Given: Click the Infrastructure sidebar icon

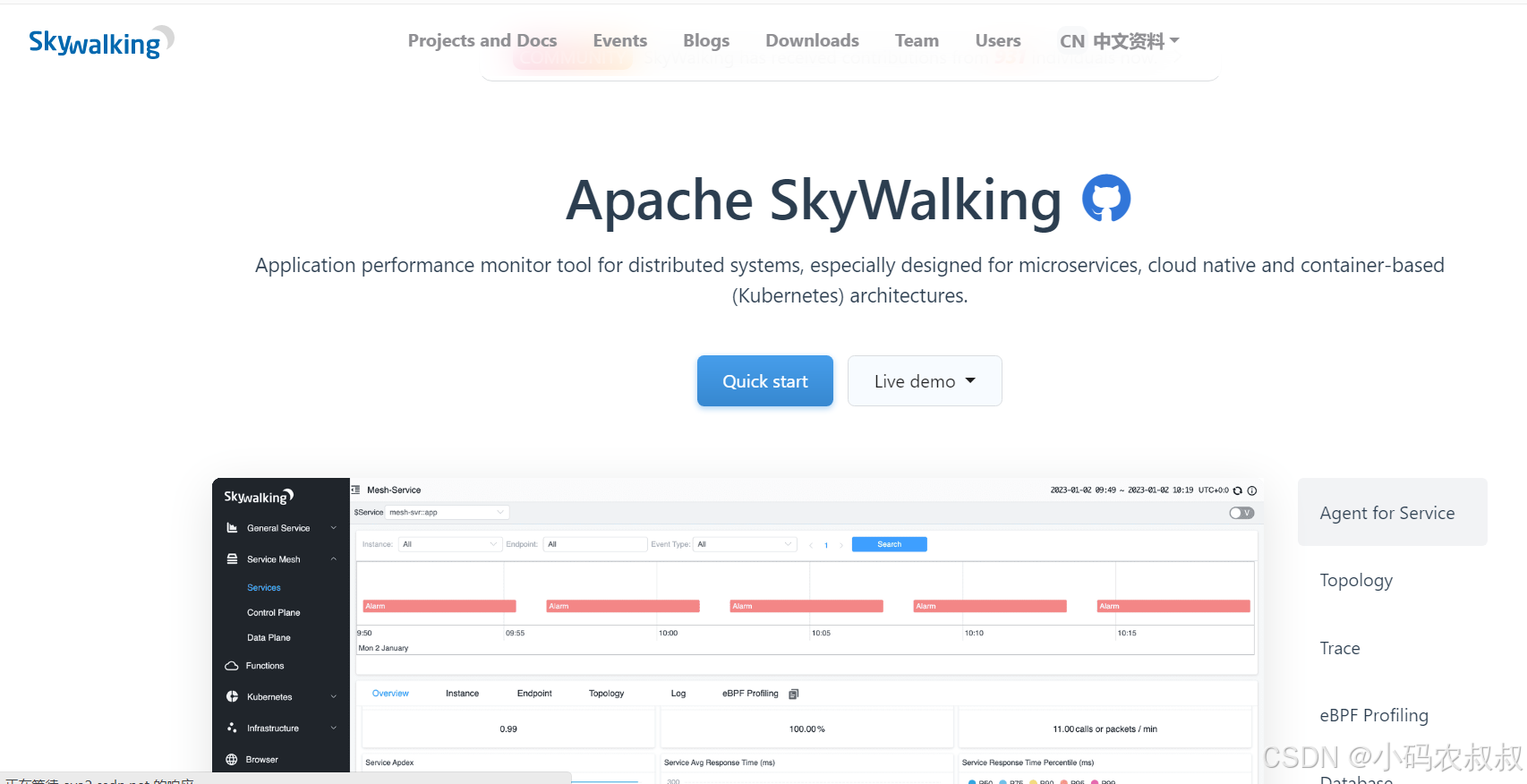Looking at the screenshot, I should [x=232, y=729].
